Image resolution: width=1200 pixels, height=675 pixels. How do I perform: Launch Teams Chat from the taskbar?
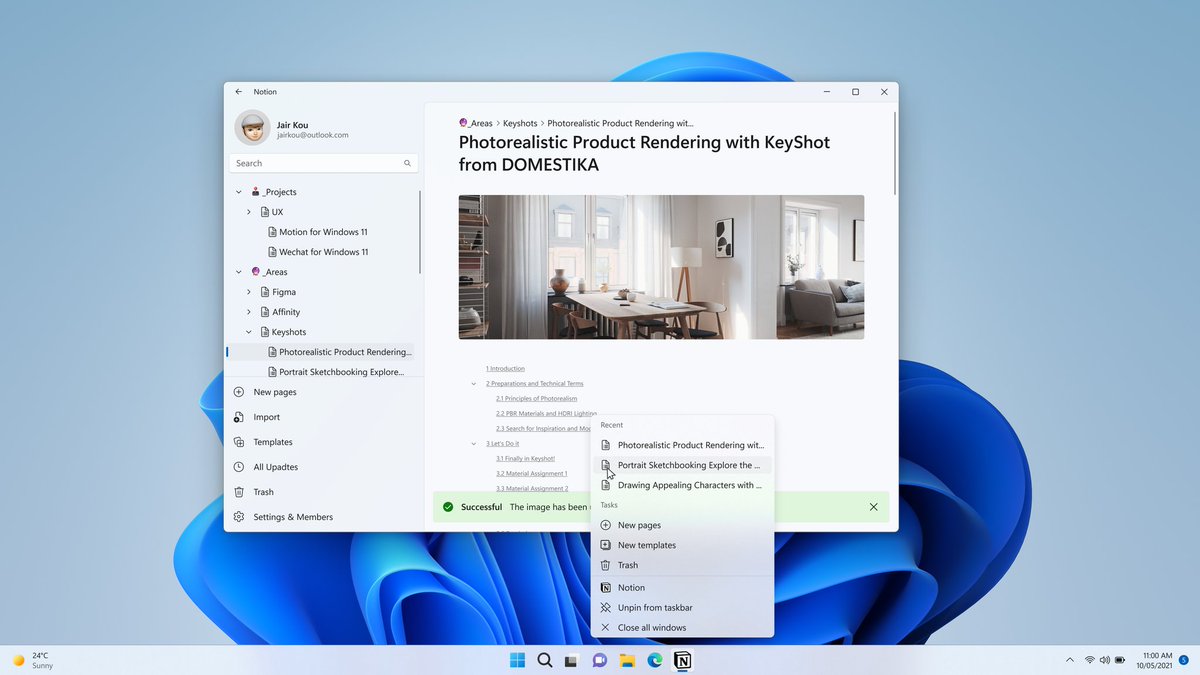600,660
